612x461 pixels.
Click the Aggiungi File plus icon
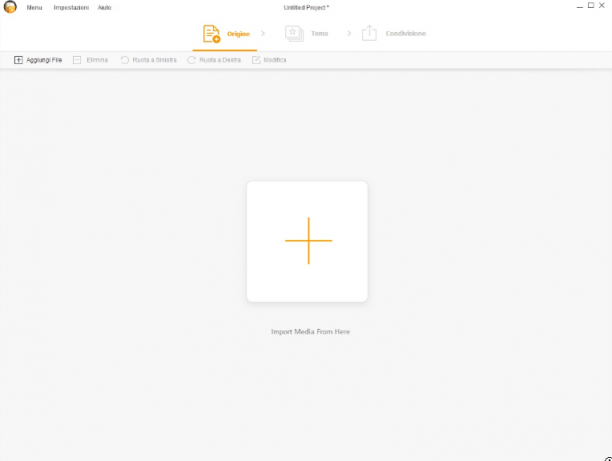pos(18,60)
